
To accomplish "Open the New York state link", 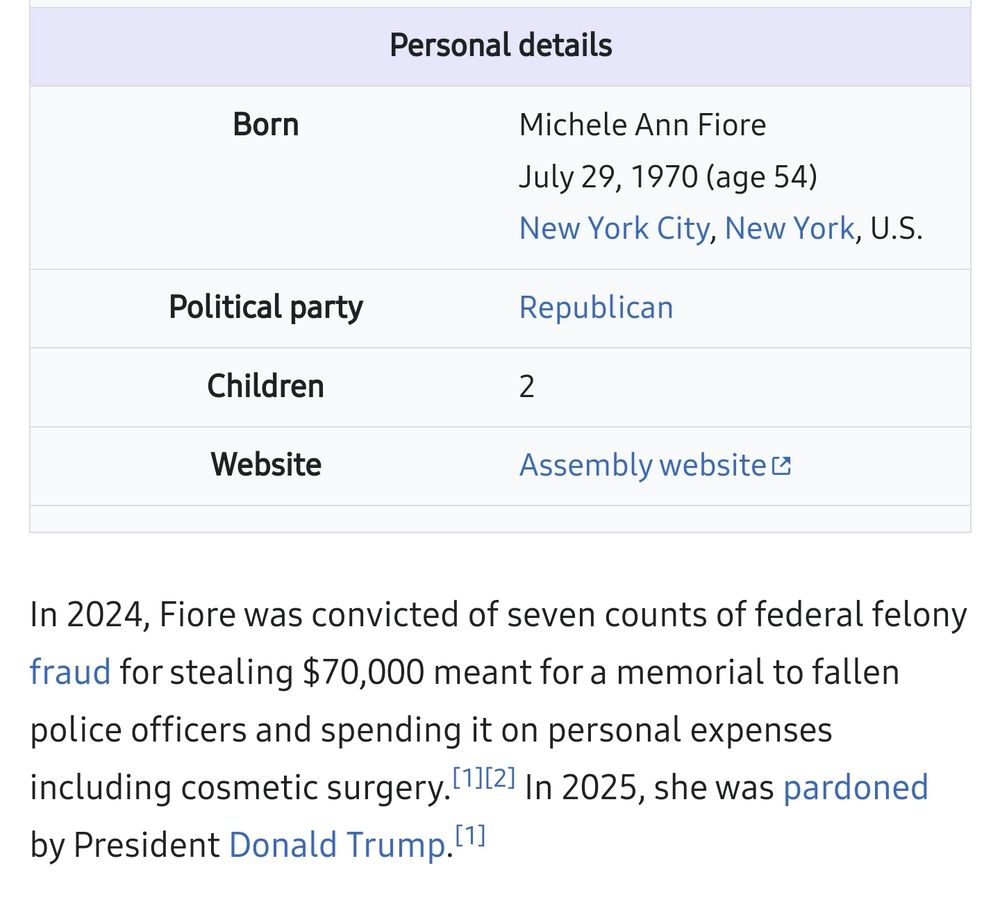I will pos(790,228).
